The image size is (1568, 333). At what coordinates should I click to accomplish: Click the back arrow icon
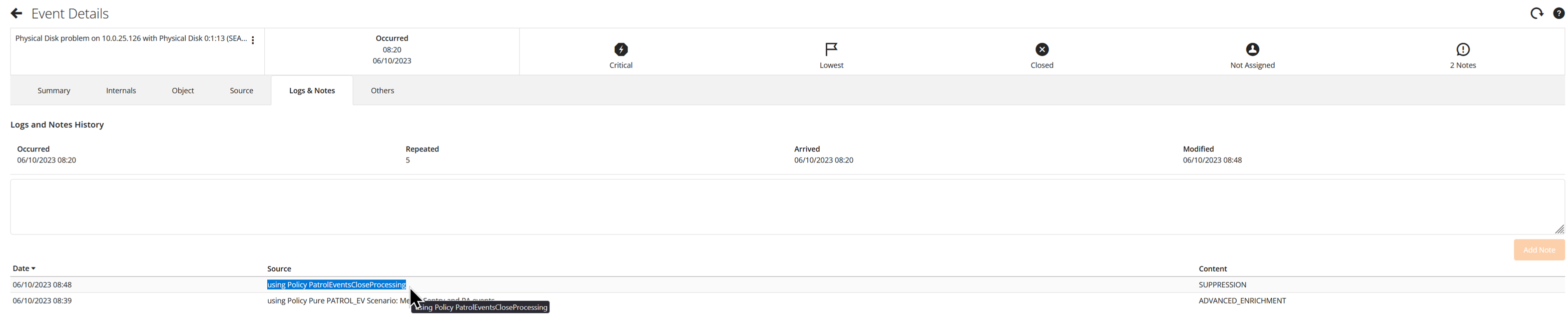(x=17, y=13)
